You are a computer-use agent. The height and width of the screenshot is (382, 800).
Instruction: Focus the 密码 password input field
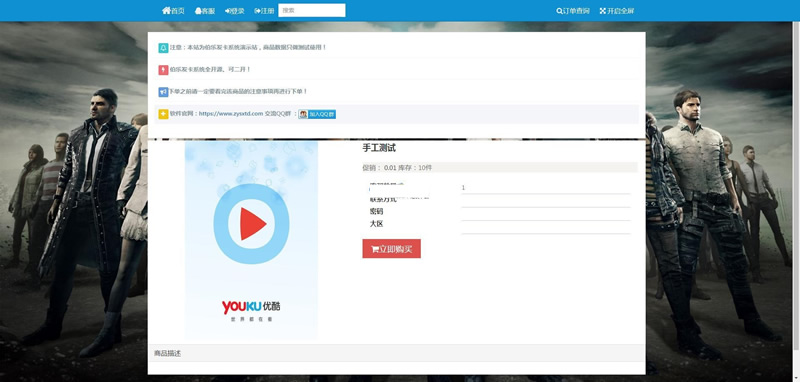(x=546, y=215)
